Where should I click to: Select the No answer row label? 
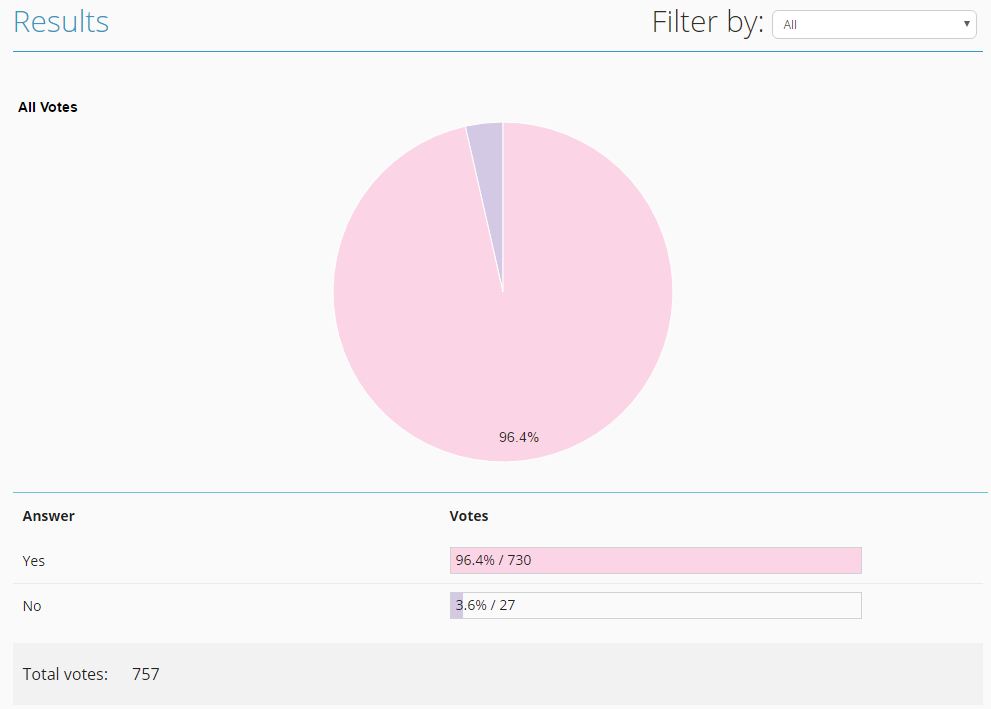tap(32, 606)
